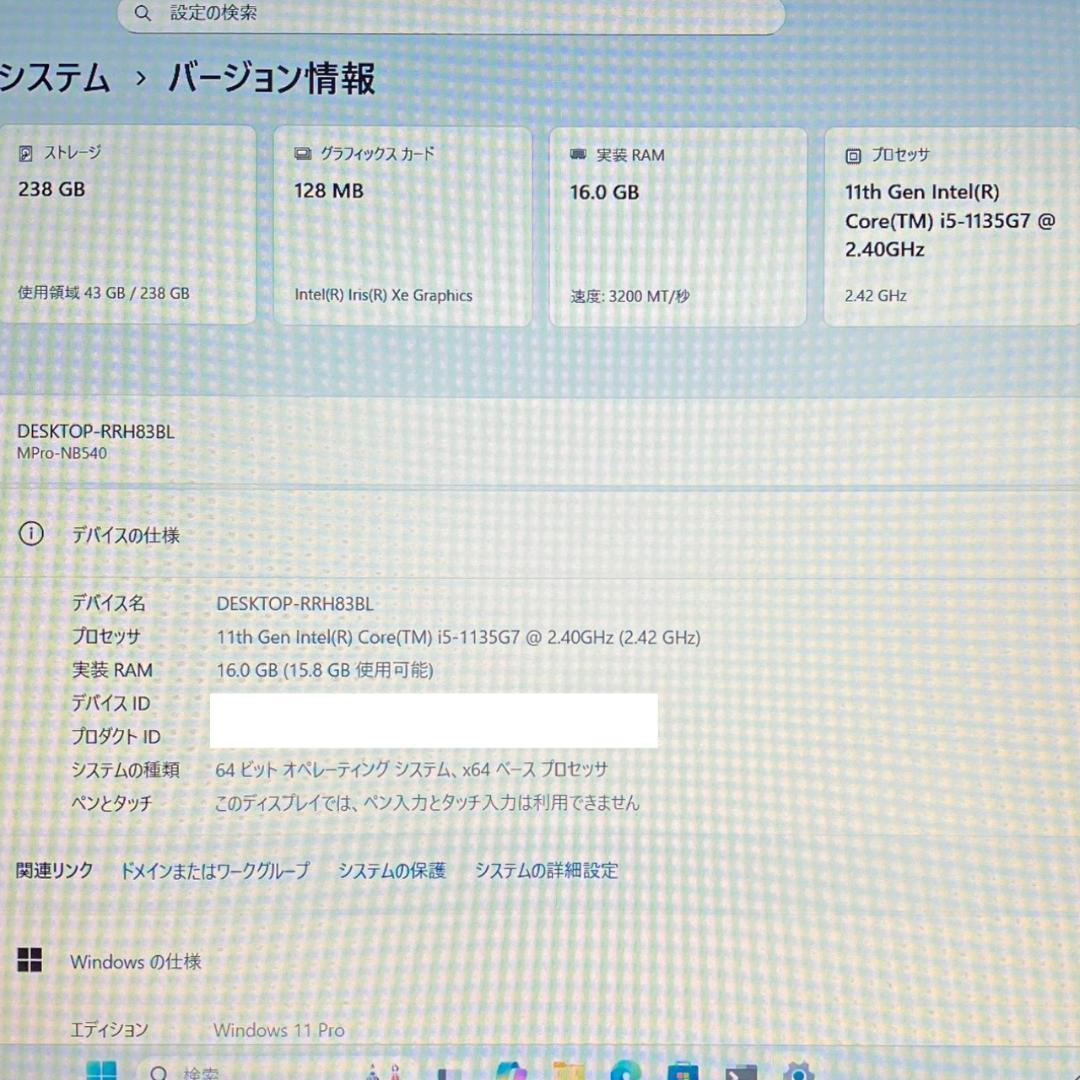Click the ペンとタッチ label
1080x1080 pixels.
tap(112, 802)
